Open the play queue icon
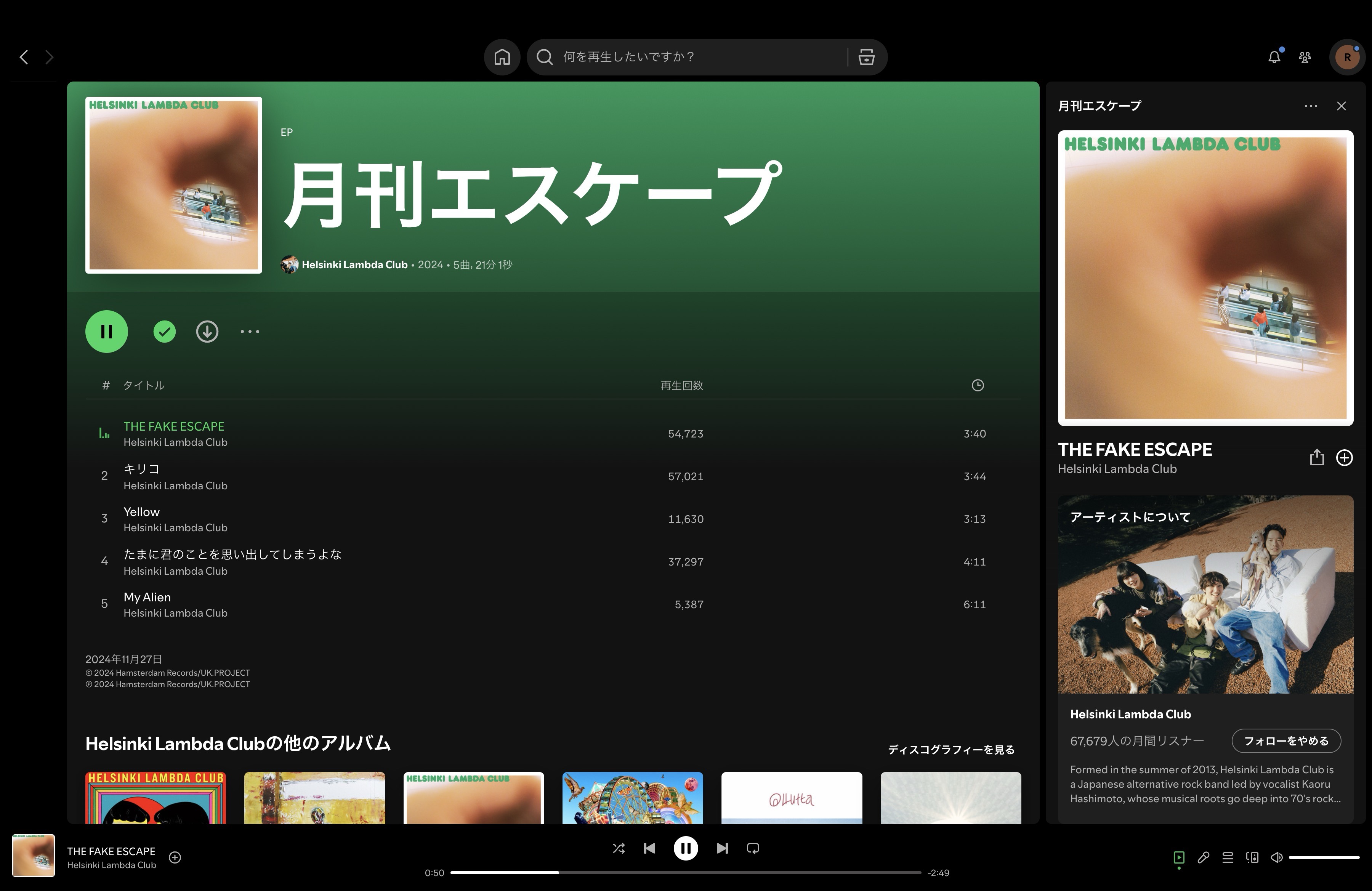The width and height of the screenshot is (1372, 891). point(1228,857)
